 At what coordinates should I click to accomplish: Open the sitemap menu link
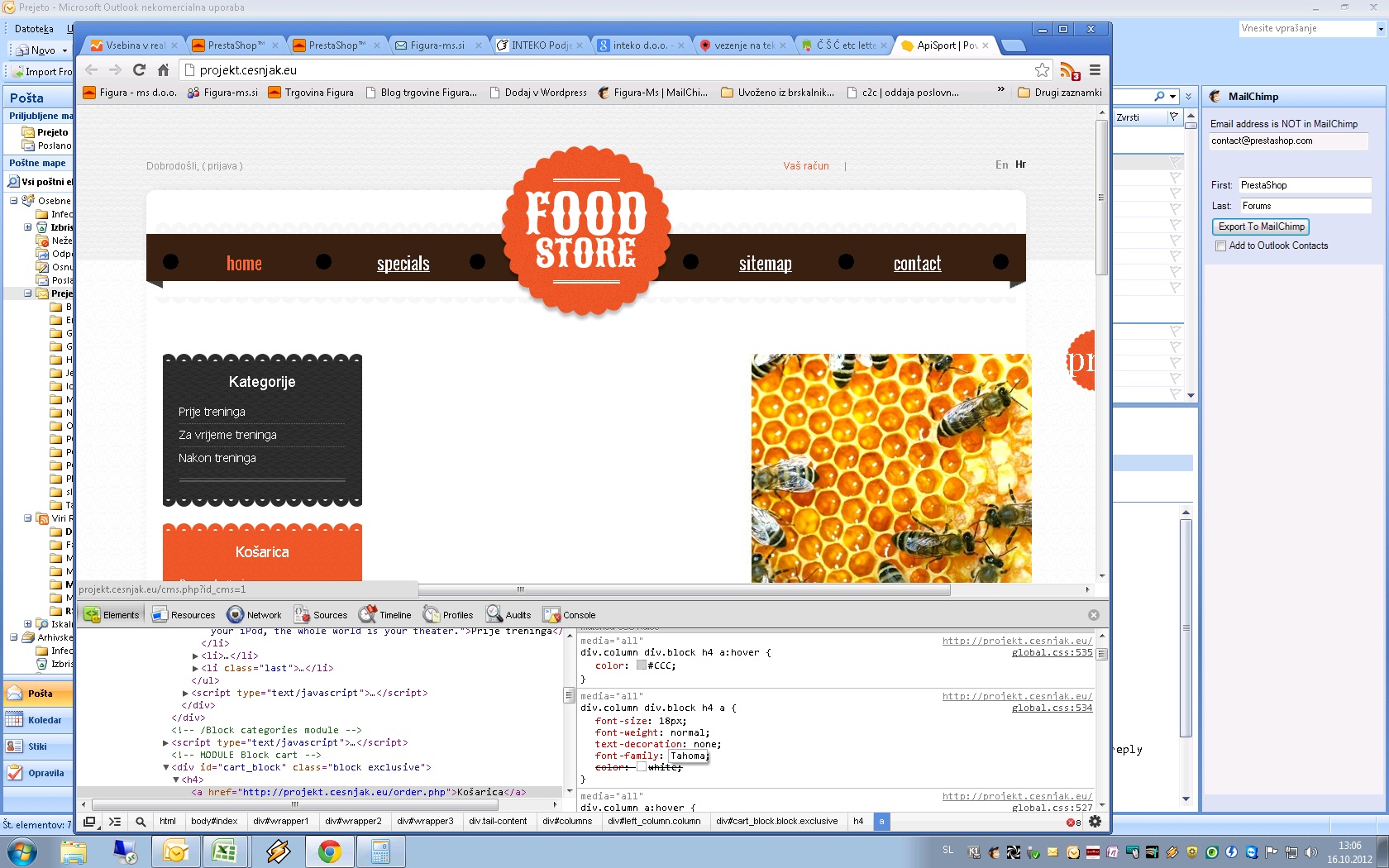(x=765, y=264)
